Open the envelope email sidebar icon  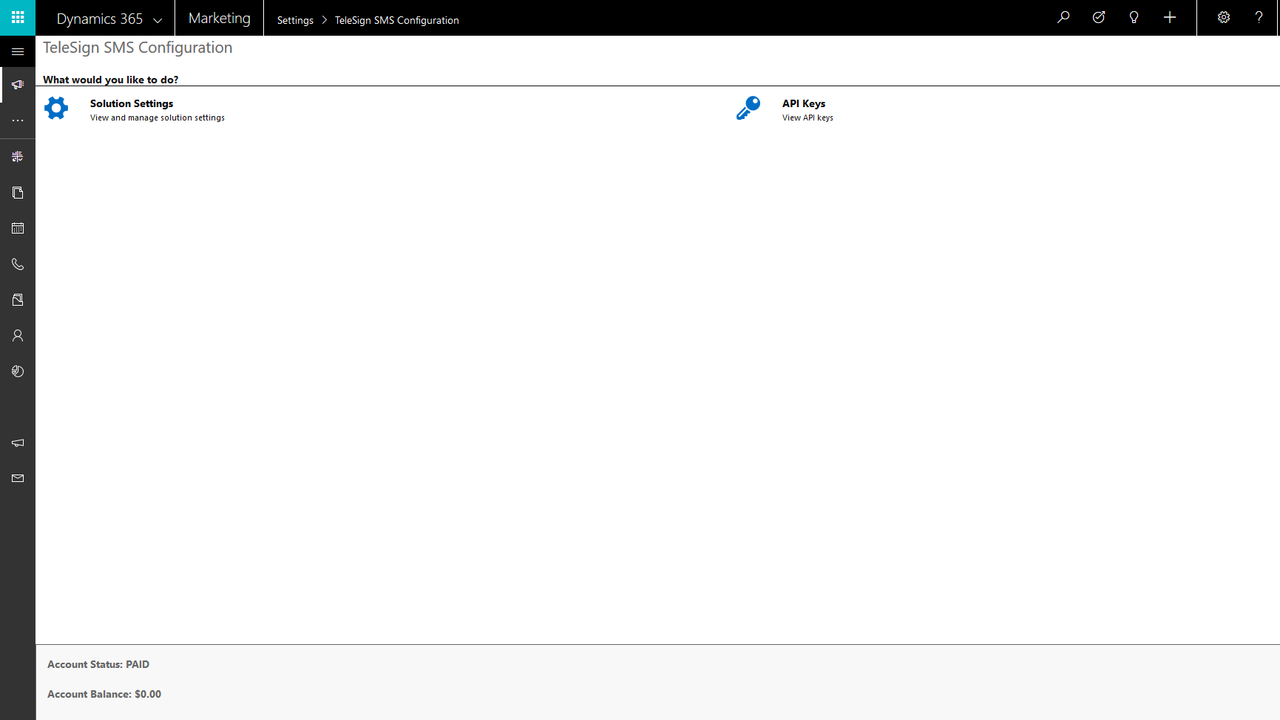coord(17,479)
